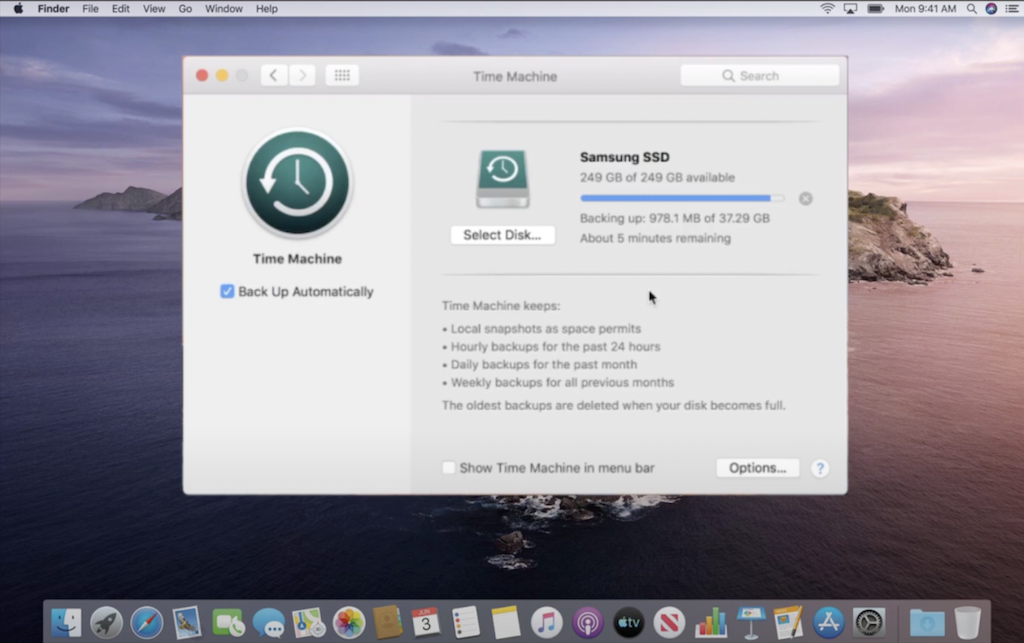1024x643 pixels.
Task: Minimize the Time Machine window
Action: coord(222,76)
